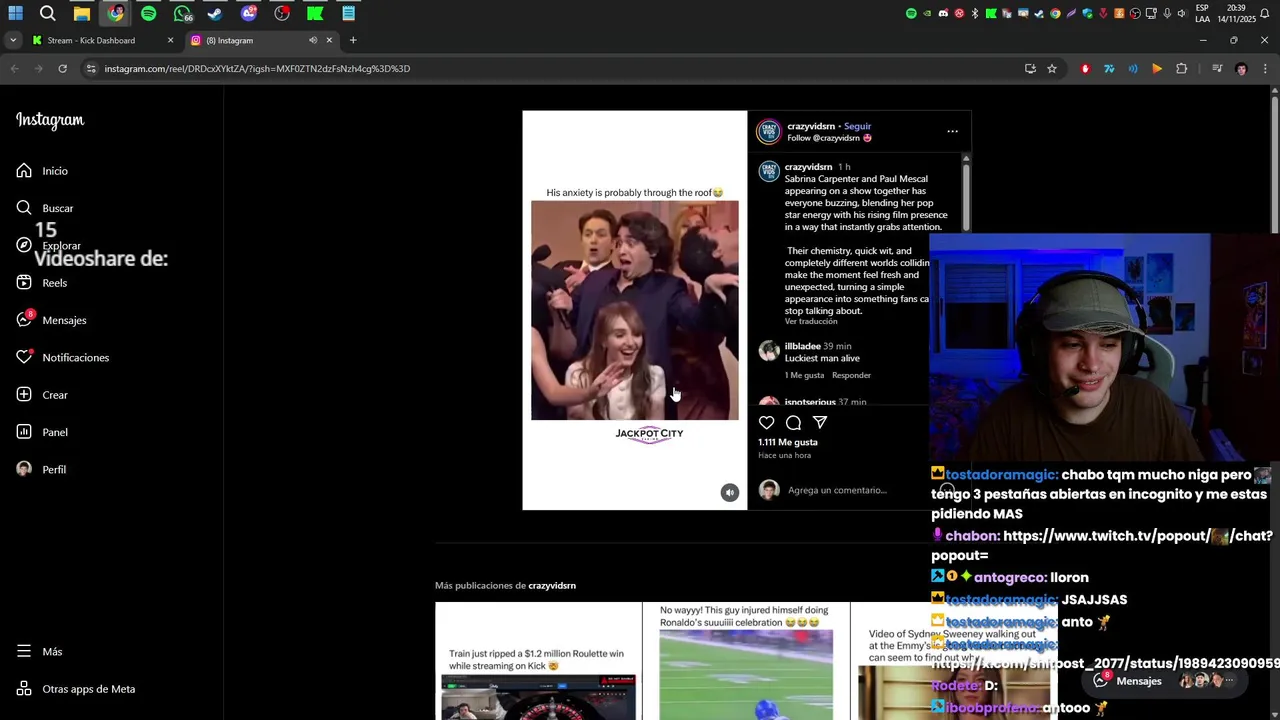Open the reel's three-dot options menu

[952, 131]
